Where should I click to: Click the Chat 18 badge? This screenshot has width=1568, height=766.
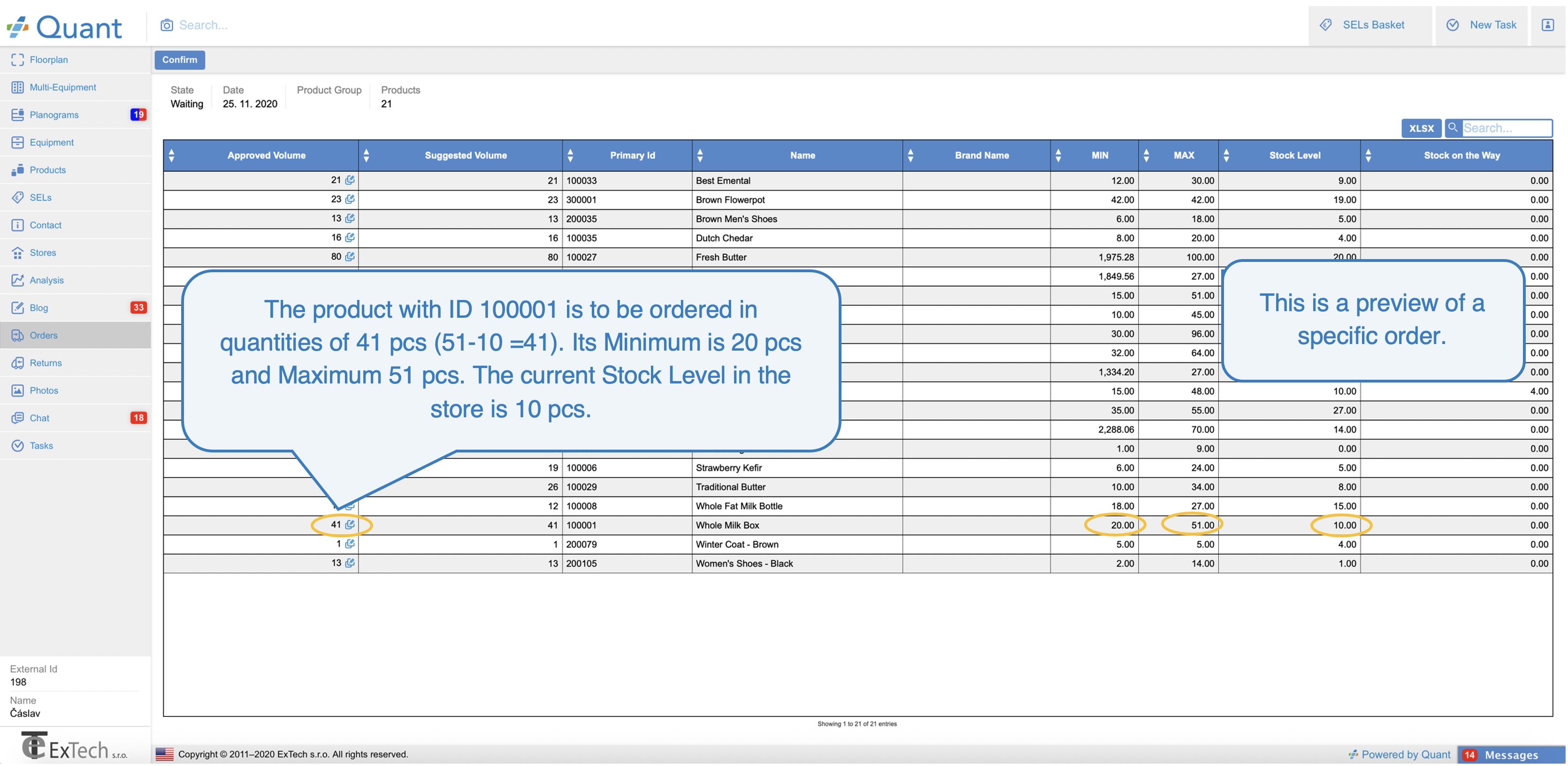138,418
